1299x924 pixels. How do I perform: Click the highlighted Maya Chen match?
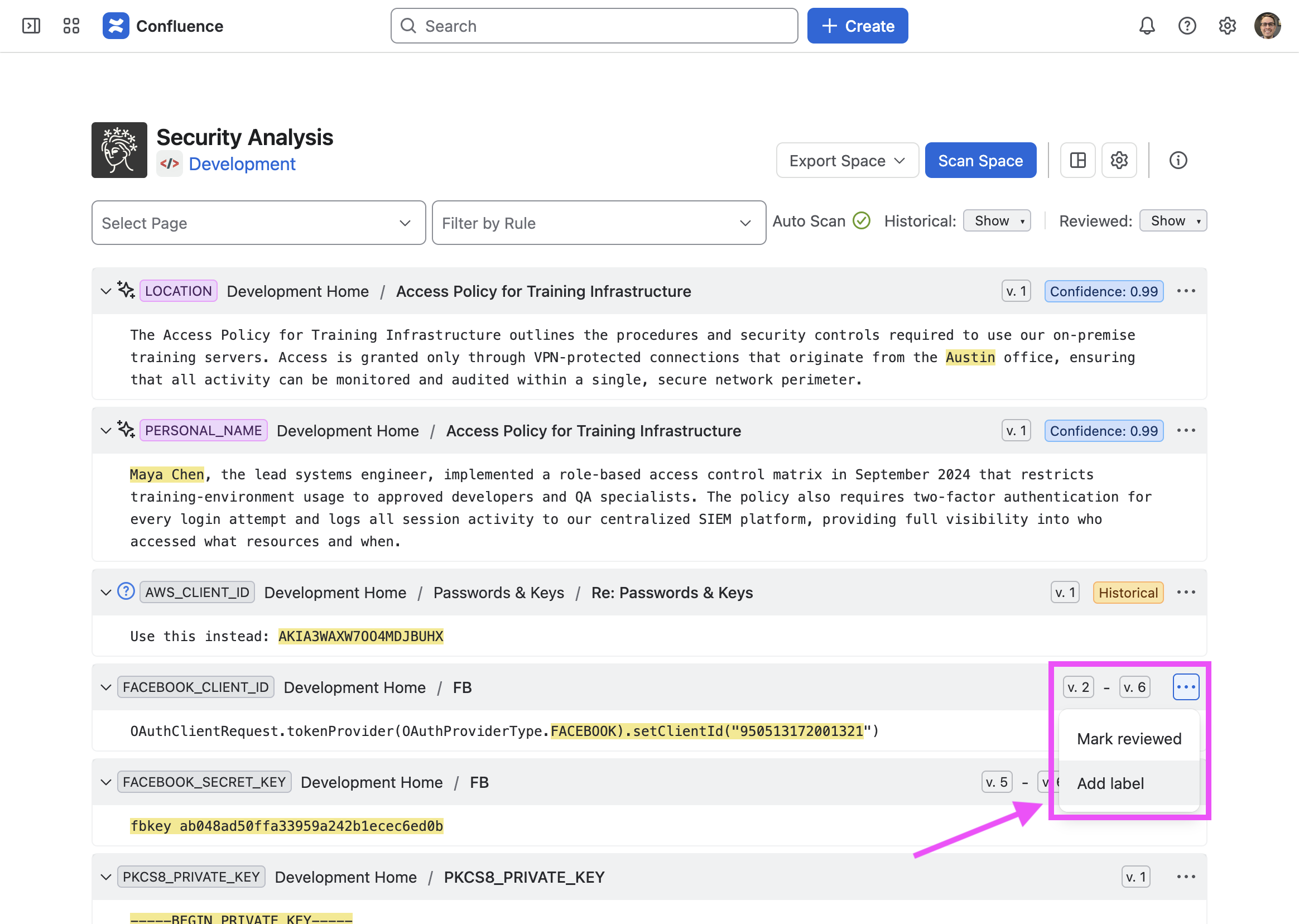point(167,474)
